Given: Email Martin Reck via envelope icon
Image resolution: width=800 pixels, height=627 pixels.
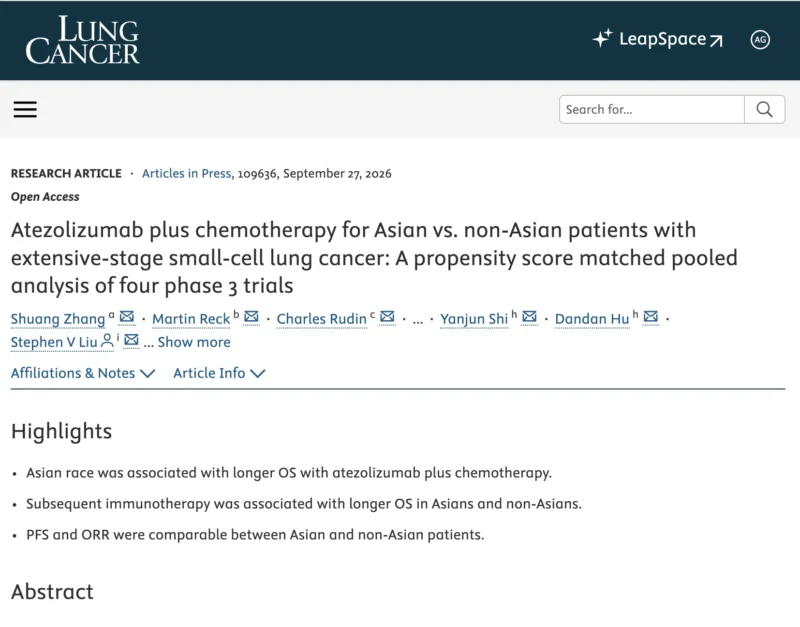Looking at the screenshot, I should click(x=251, y=317).
